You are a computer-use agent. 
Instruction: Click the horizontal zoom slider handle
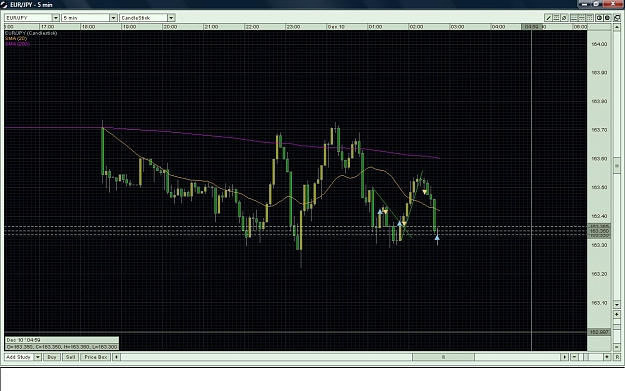[586, 357]
